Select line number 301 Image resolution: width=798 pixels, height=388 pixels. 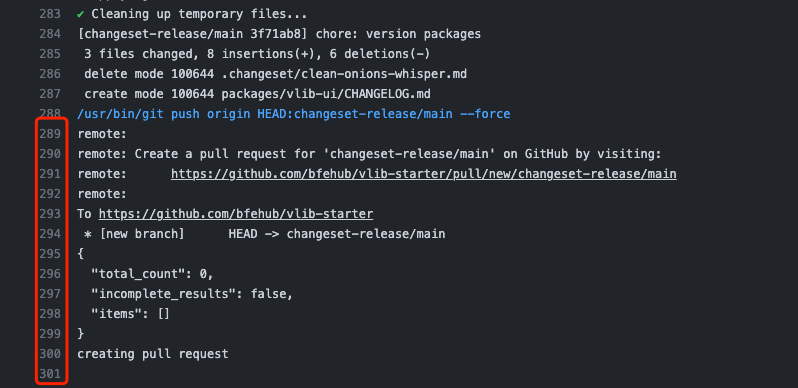pos(50,374)
